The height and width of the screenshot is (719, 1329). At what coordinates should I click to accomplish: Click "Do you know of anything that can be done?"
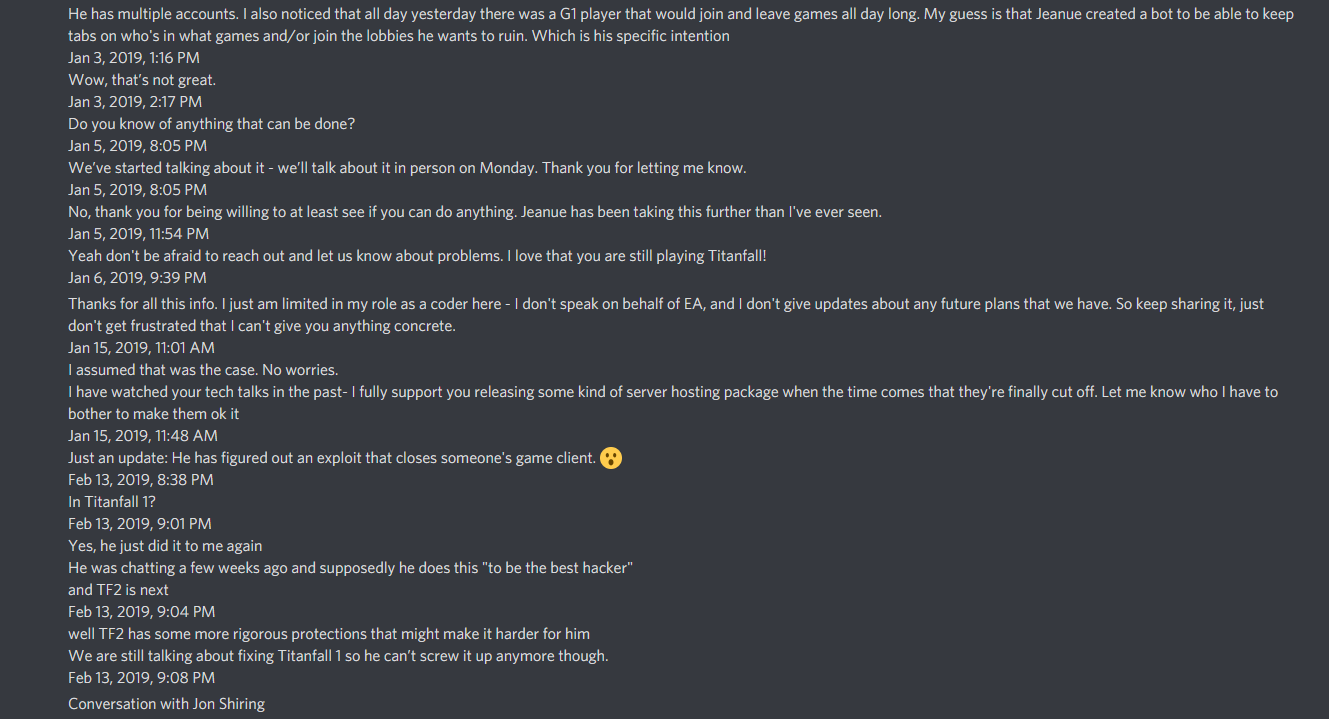[x=212, y=124]
